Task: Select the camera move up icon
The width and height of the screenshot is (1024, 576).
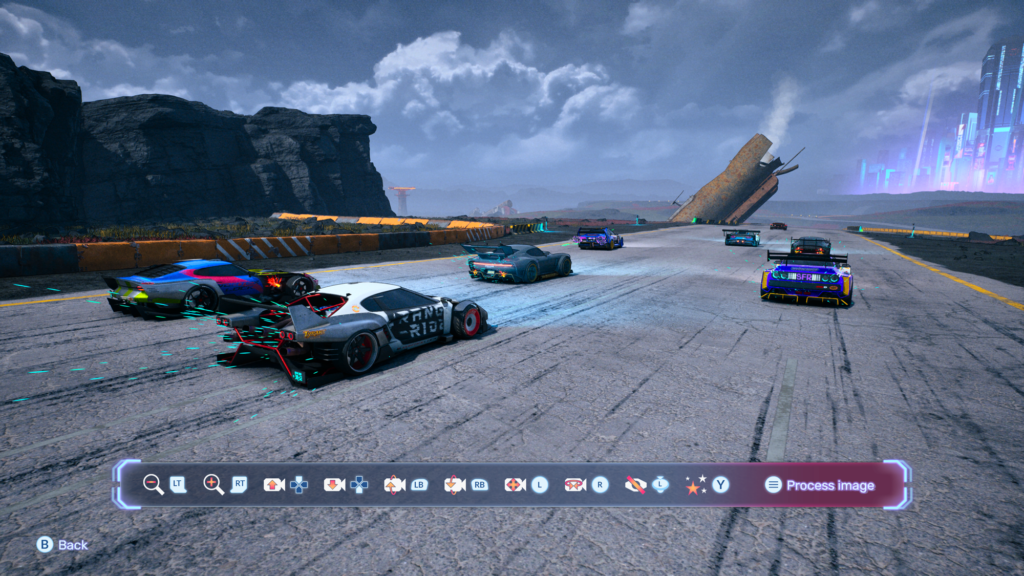Action: (x=274, y=485)
